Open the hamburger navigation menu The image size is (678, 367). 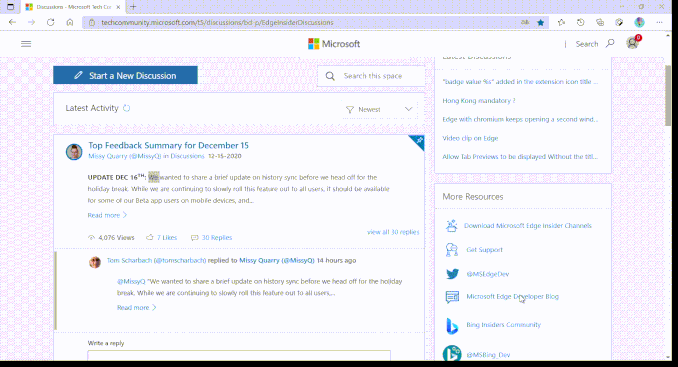[x=26, y=44]
